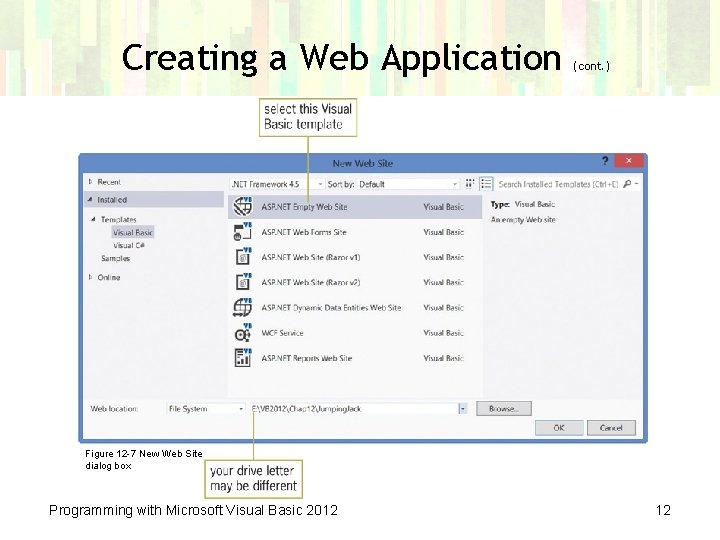This screenshot has height=540, width=720.
Task: Collapse the Templates tree node
Action: coord(93,219)
